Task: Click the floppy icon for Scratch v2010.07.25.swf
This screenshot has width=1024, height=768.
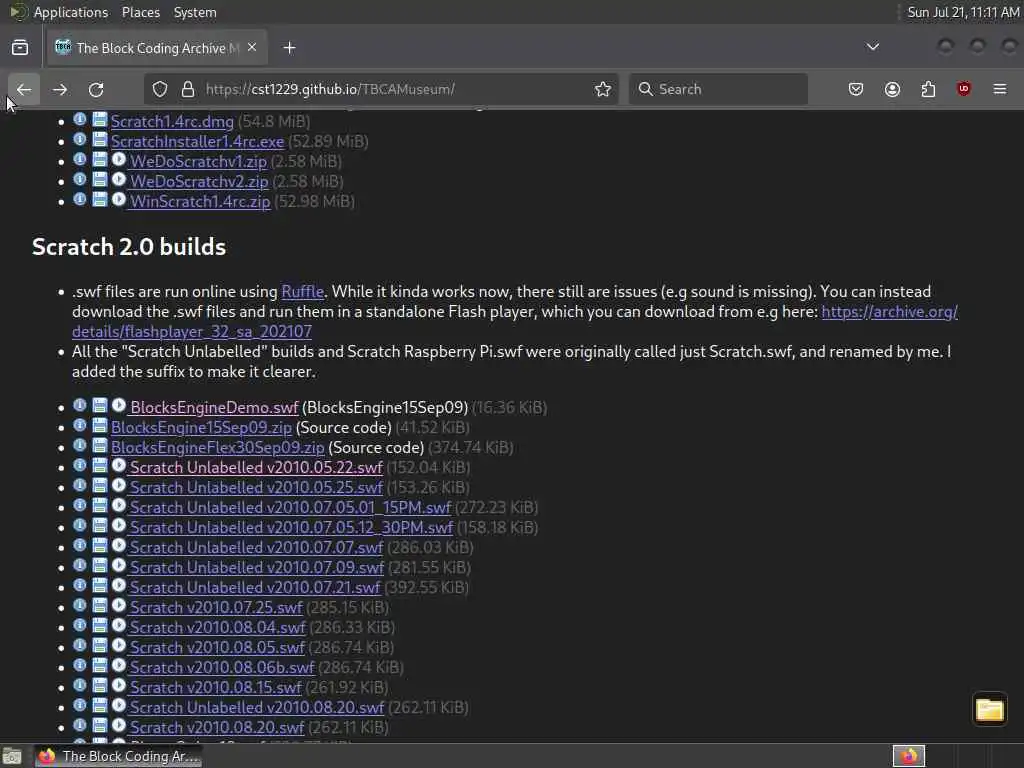Action: [x=99, y=606]
